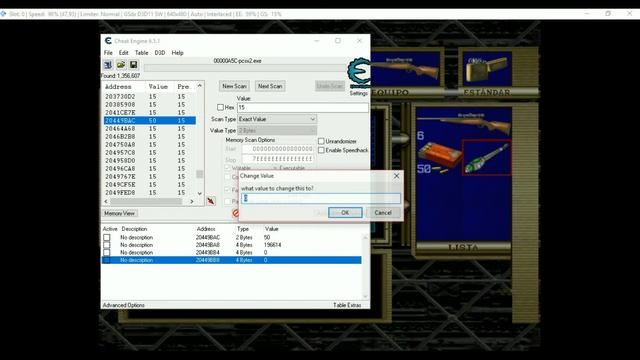
Task: Select the highlighted 4 Bytes entry in address table
Action: click(231, 260)
